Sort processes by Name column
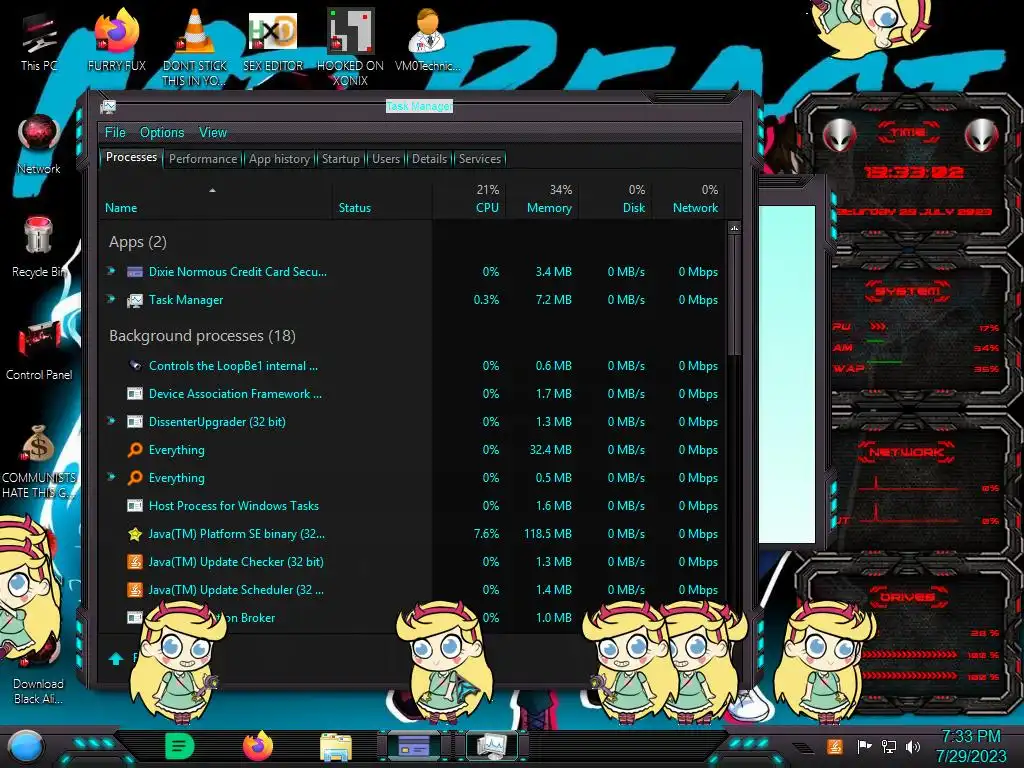This screenshot has height=768, width=1024. tap(216, 199)
